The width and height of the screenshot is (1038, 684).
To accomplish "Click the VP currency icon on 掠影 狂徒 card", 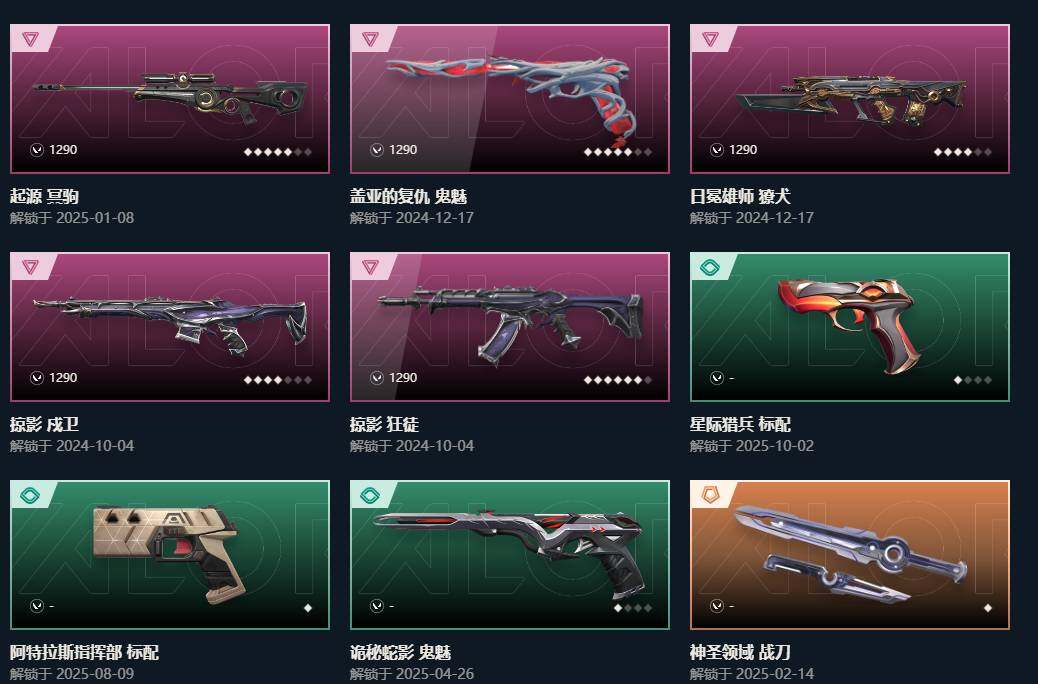I will click(377, 377).
